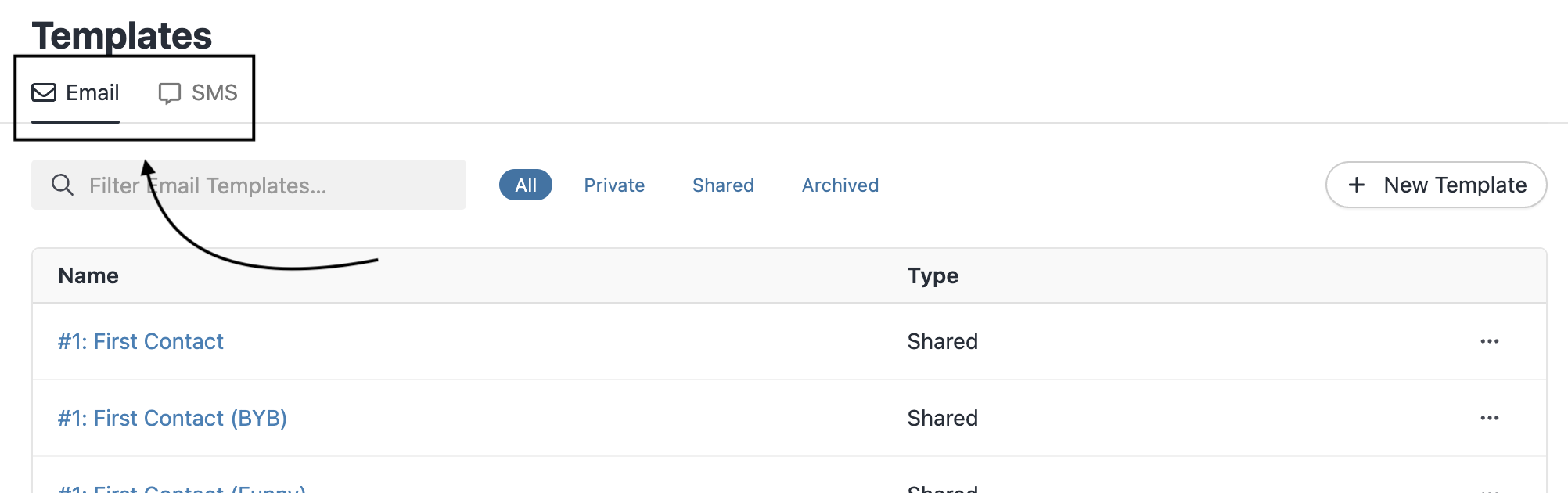Click the New Template button
This screenshot has height=493, width=1568.
(x=1436, y=185)
